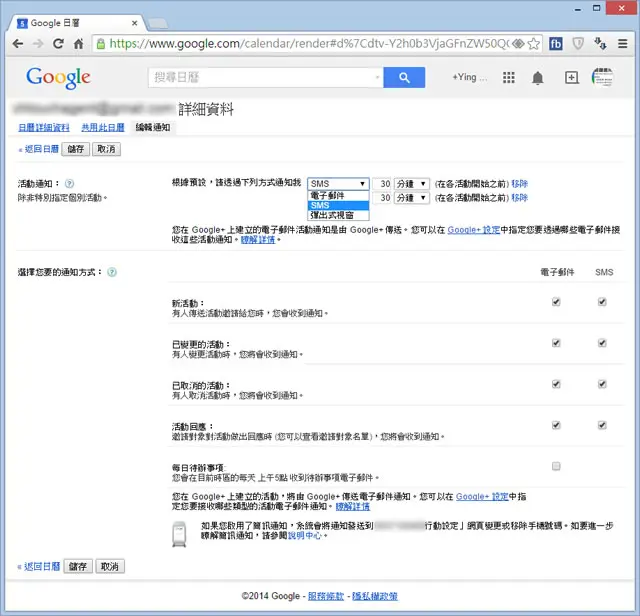
Task: Click the share plus box icon
Action: 571,77
